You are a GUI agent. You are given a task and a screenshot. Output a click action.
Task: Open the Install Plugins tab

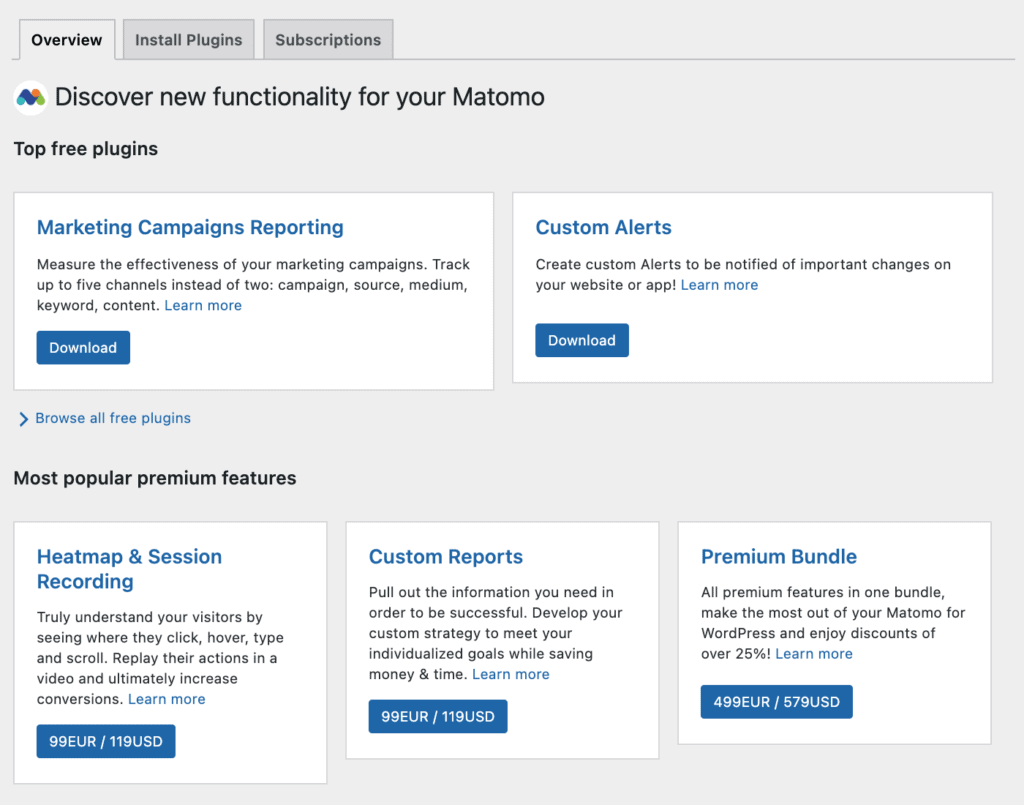(189, 40)
